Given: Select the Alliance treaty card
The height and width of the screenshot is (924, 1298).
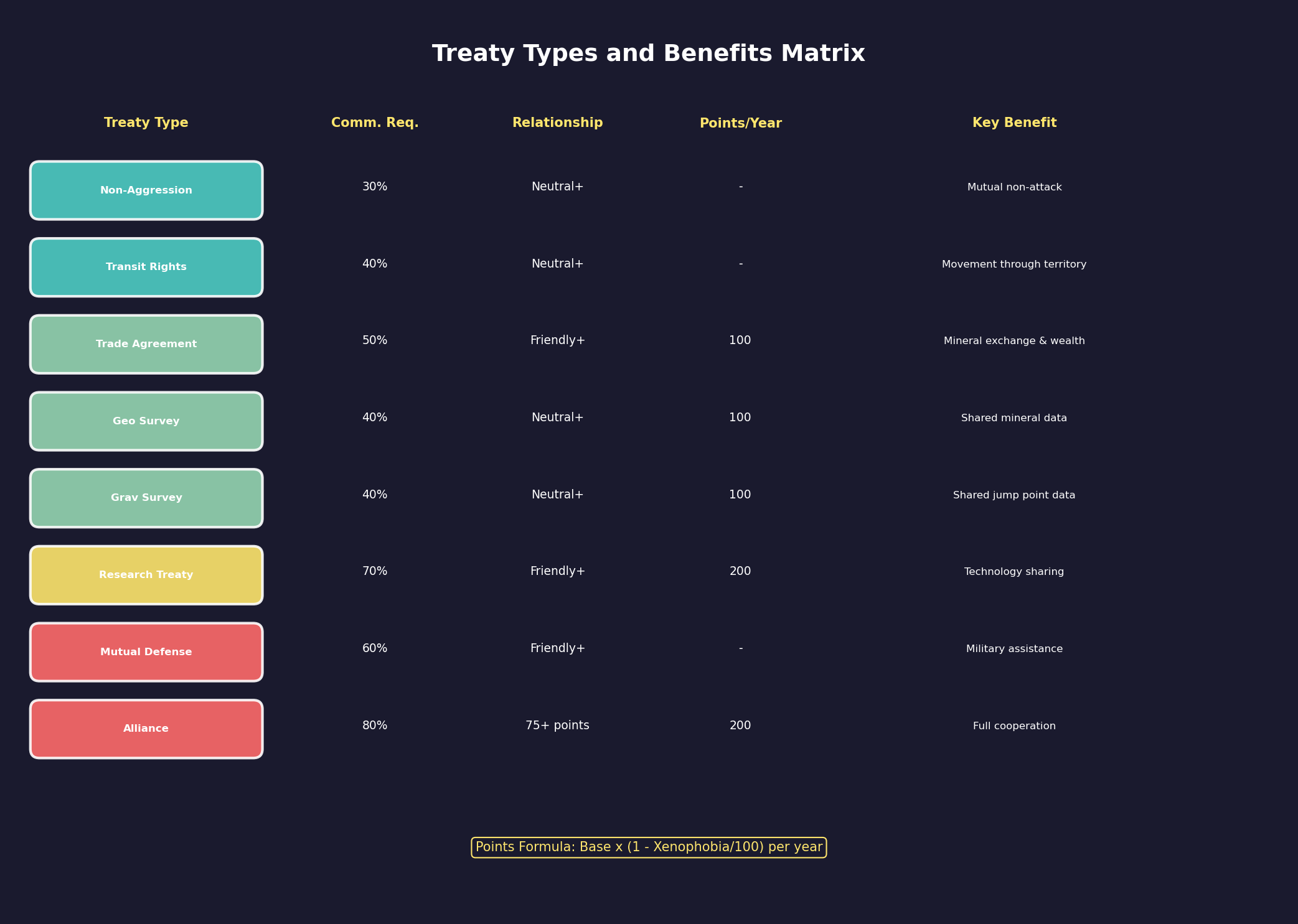Looking at the screenshot, I should (146, 728).
